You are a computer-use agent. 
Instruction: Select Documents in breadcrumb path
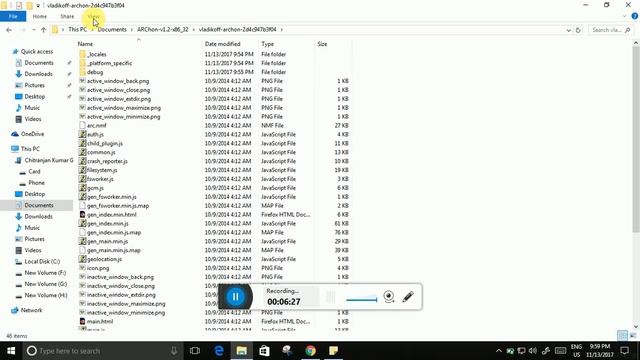[112, 29]
